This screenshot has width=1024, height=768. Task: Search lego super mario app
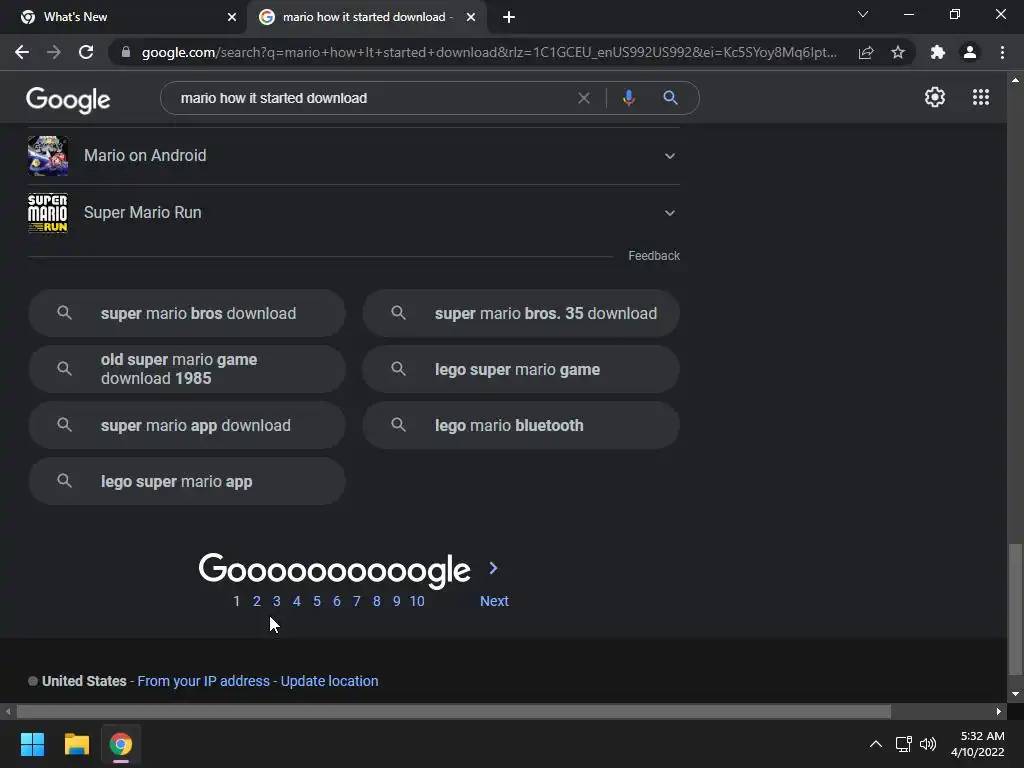[187, 481]
